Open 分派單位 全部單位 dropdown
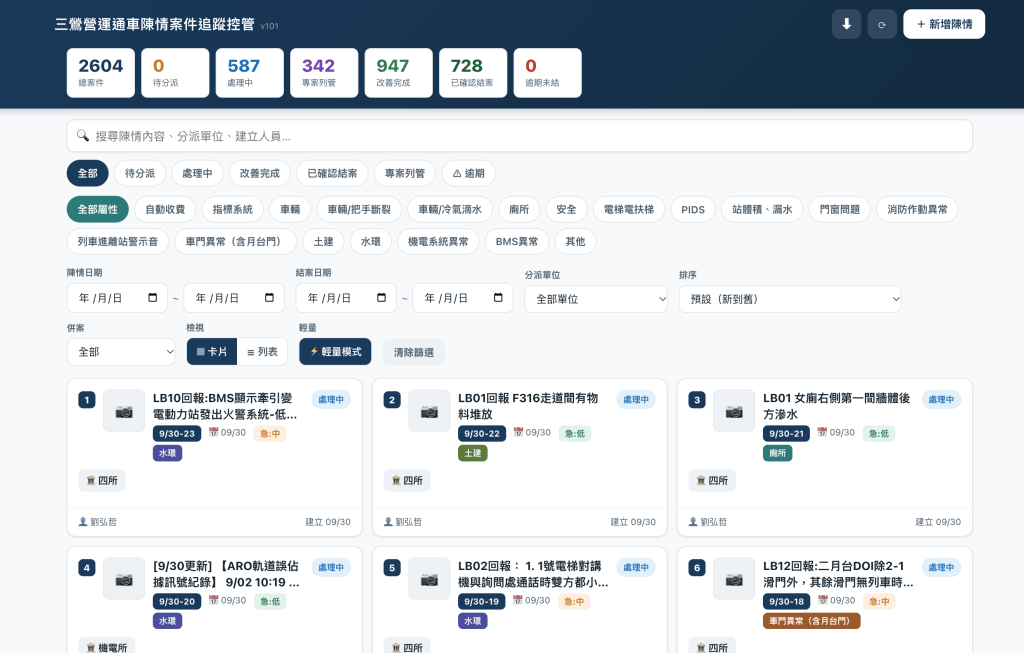 (596, 299)
